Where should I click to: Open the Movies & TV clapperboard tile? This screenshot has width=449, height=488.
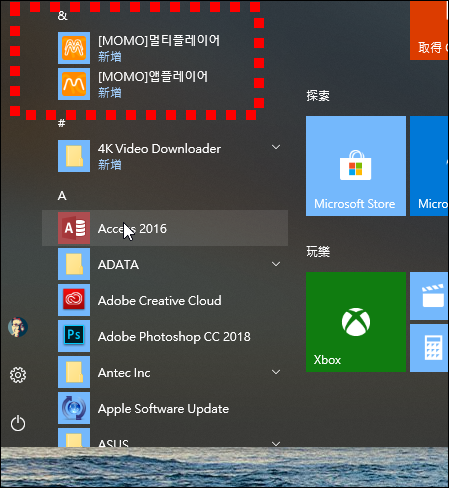(429, 296)
